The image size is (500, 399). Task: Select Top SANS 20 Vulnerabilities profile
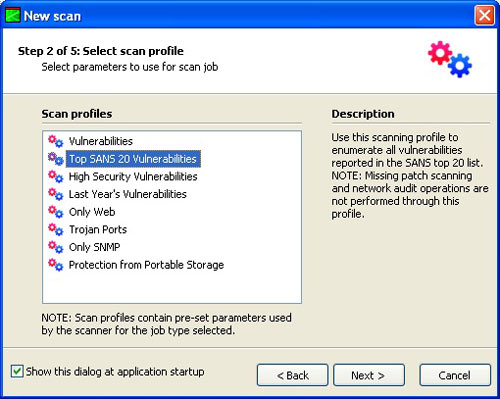(133, 159)
